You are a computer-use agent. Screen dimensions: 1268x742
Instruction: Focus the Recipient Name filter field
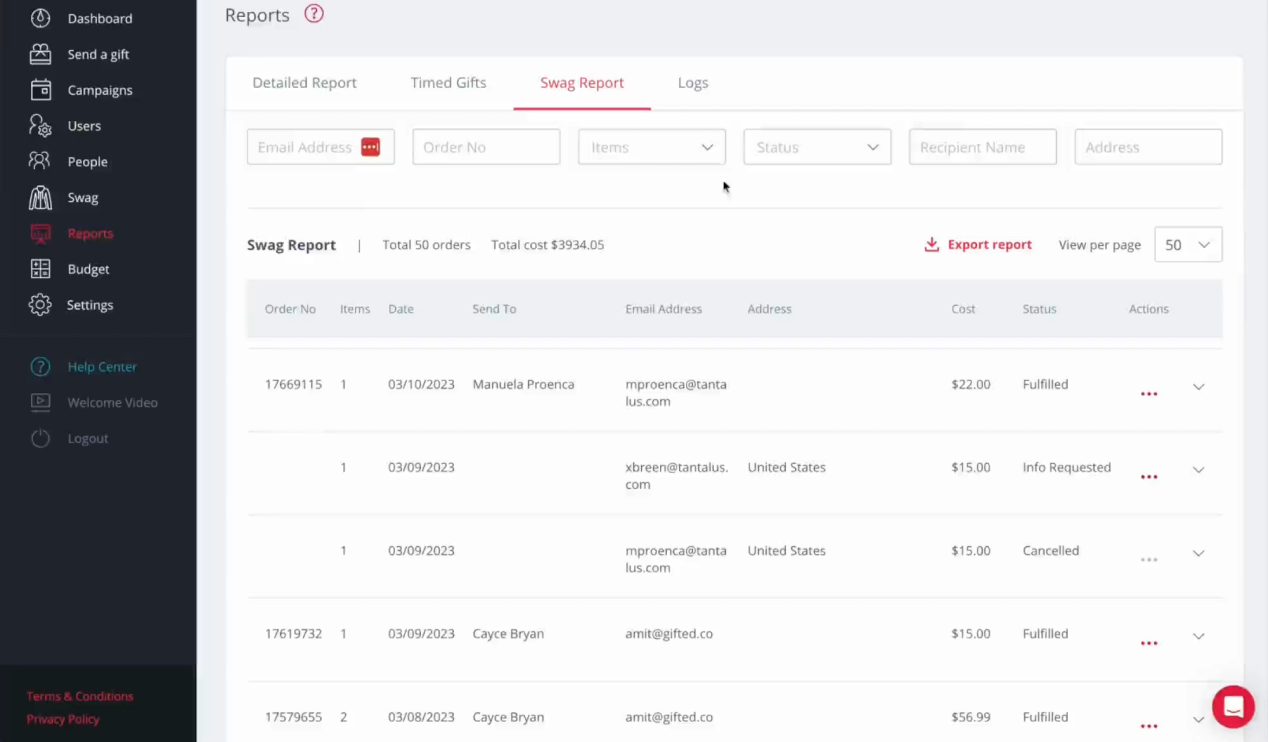(x=983, y=147)
